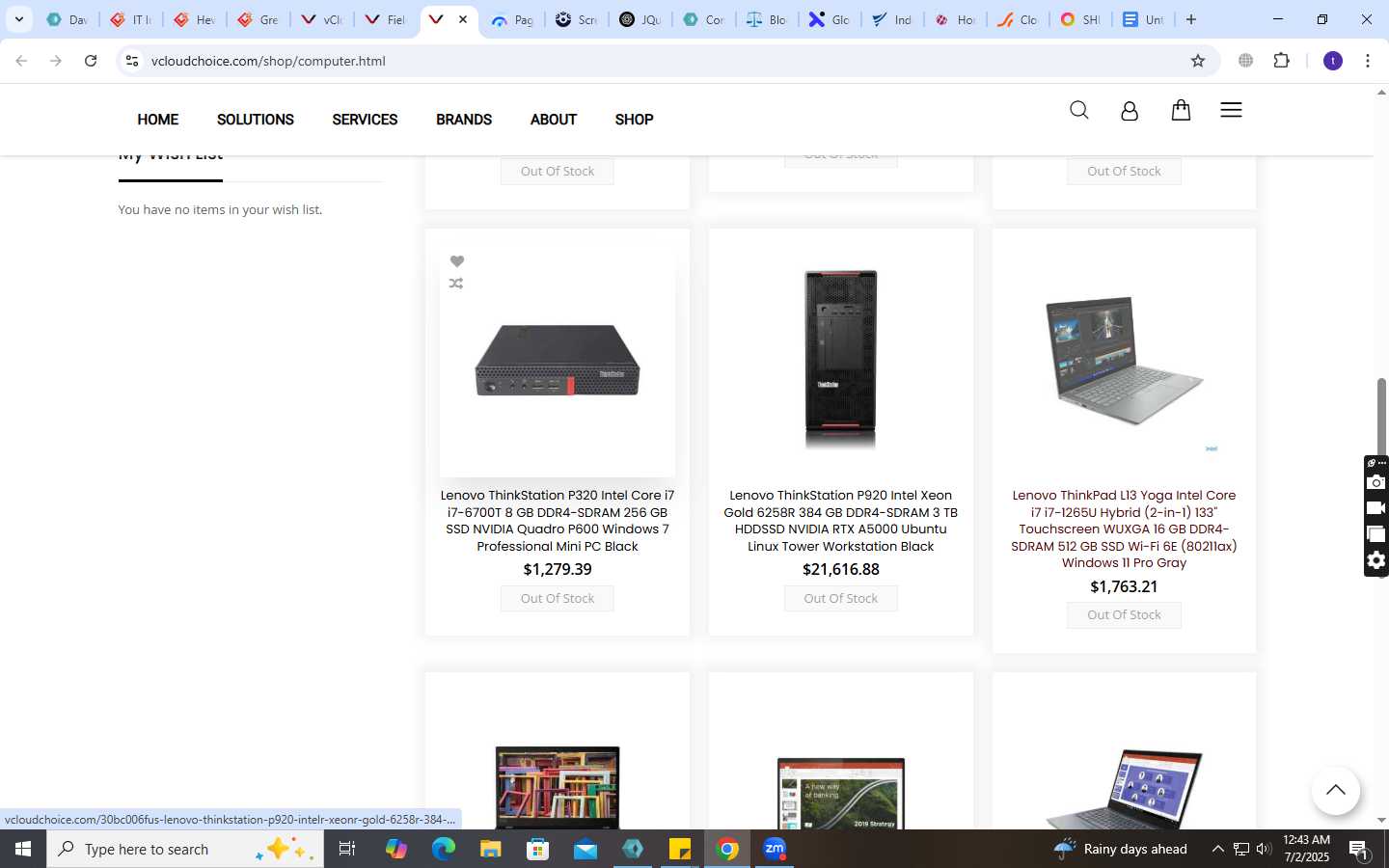Open Chrome three-dot menu
1389x868 pixels.
coord(1367,61)
